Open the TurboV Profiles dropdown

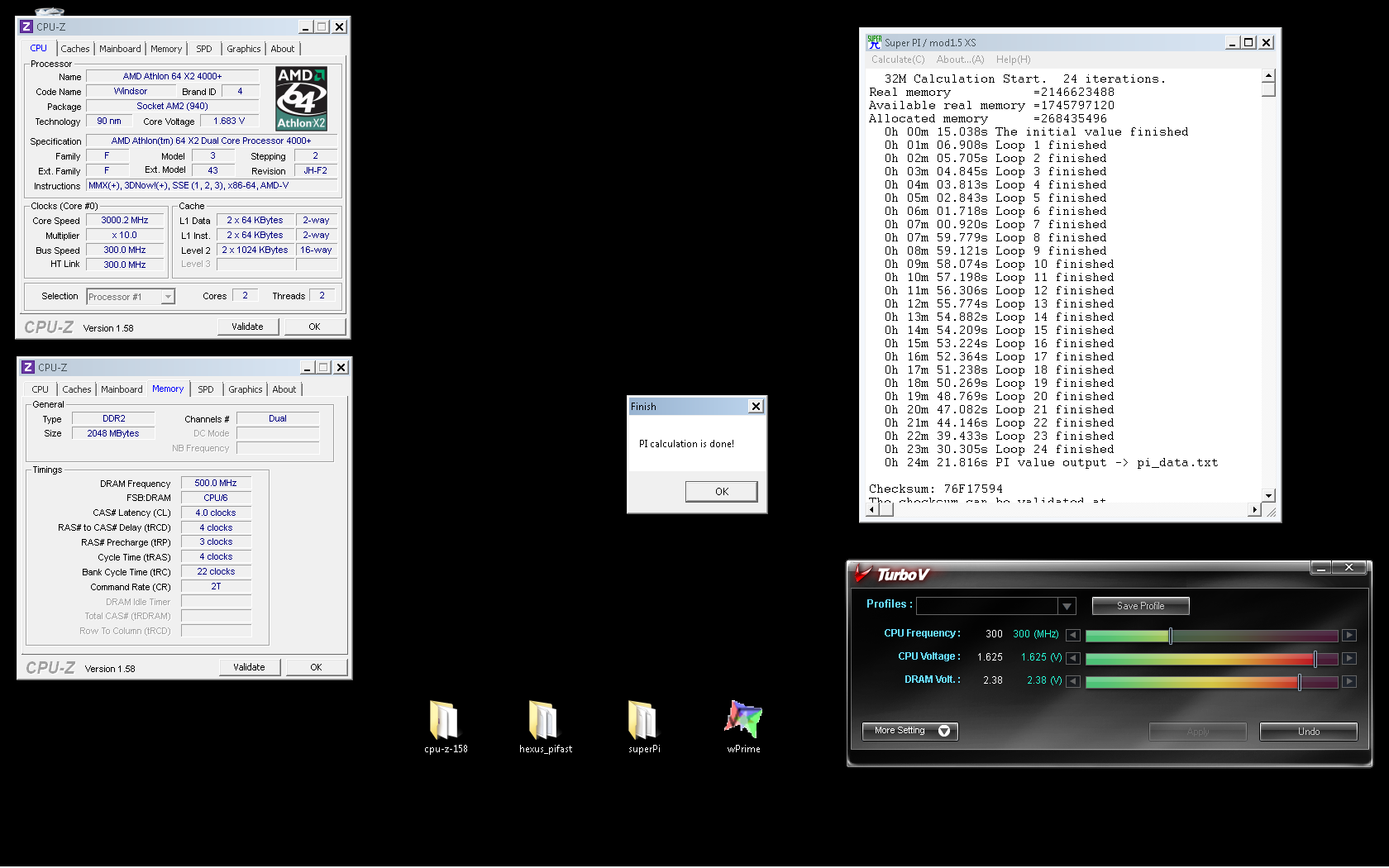(x=1067, y=606)
